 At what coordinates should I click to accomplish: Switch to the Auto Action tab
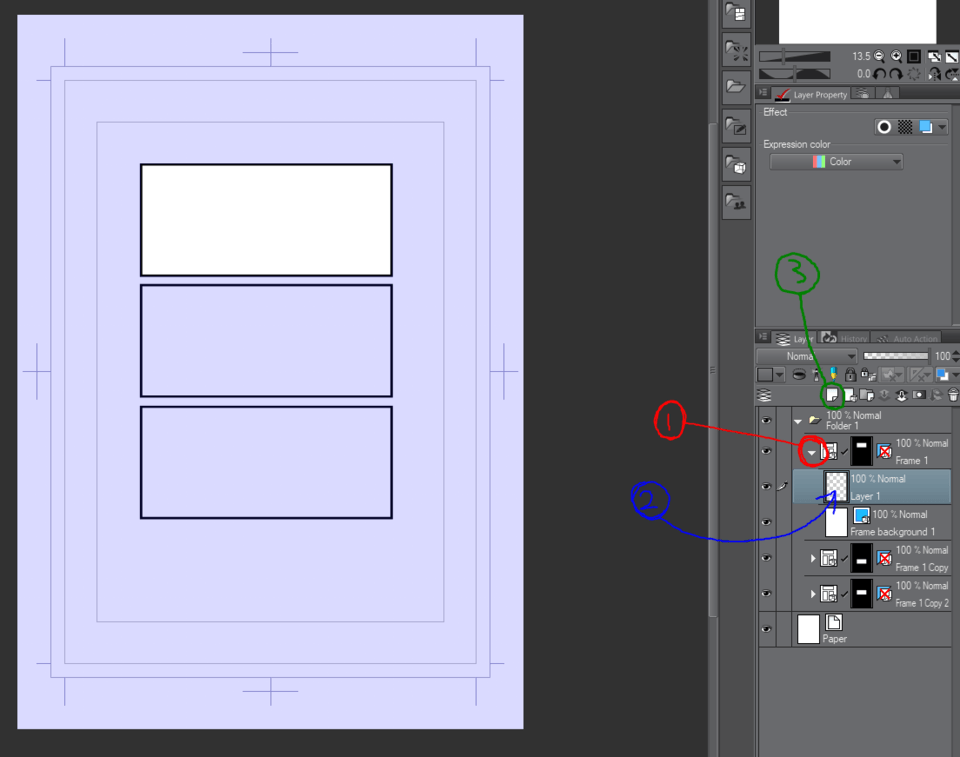pyautogui.click(x=909, y=339)
